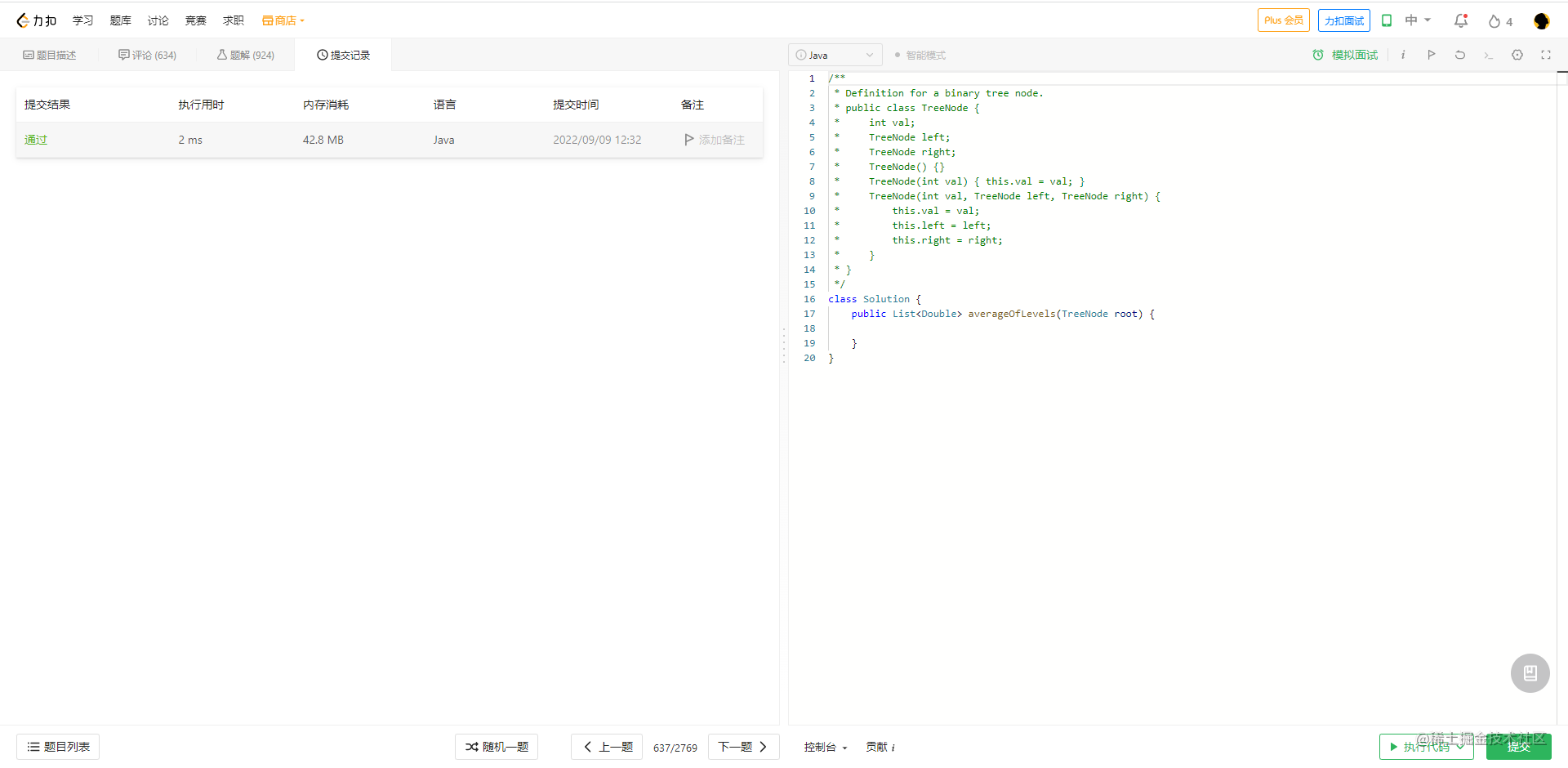This screenshot has height=768, width=1568.
Task: Submit solution with 提交 button
Action: 1518,747
